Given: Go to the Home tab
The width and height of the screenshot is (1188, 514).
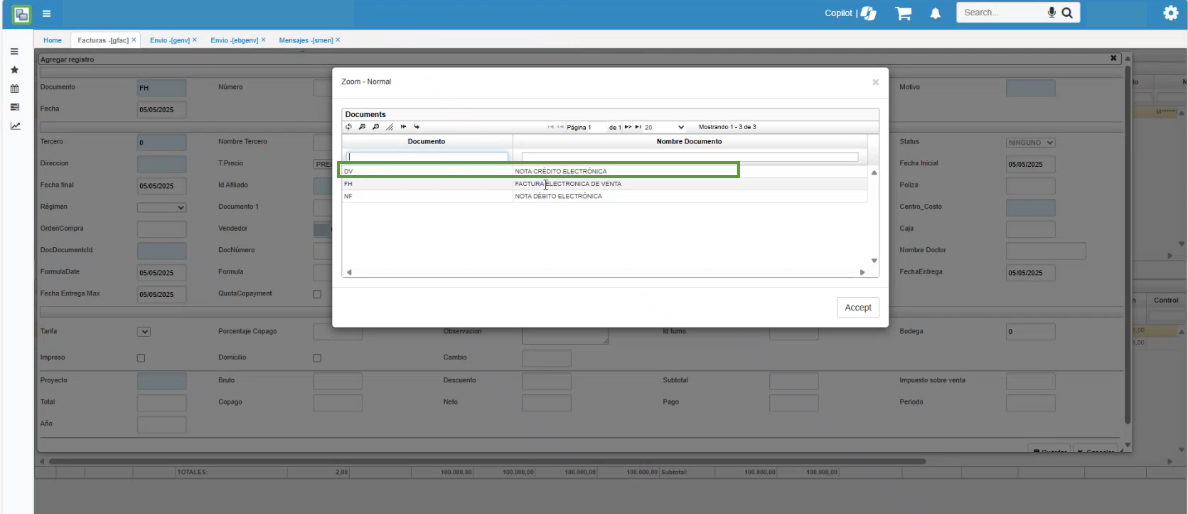Looking at the screenshot, I should point(52,40).
